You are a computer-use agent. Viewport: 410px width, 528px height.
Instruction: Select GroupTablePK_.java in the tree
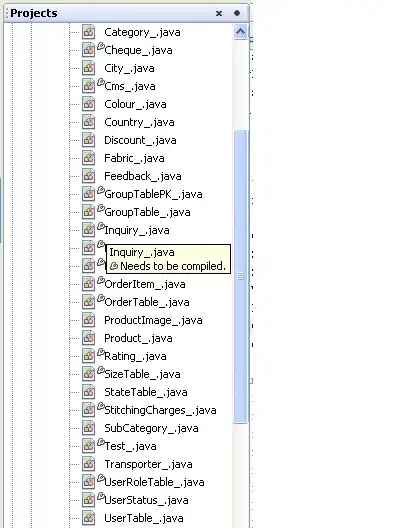[x=153, y=194]
